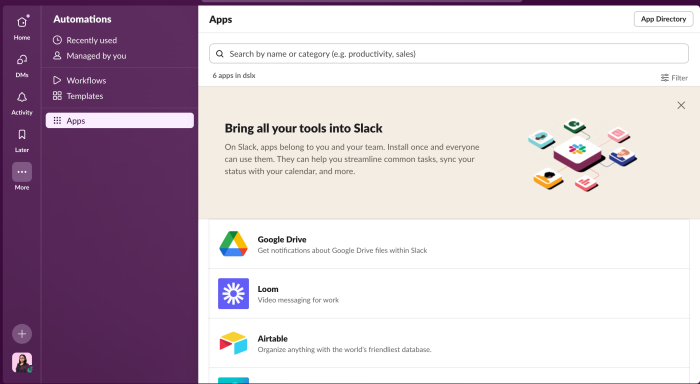
Task: Open the App Directory button
Action: (663, 19)
